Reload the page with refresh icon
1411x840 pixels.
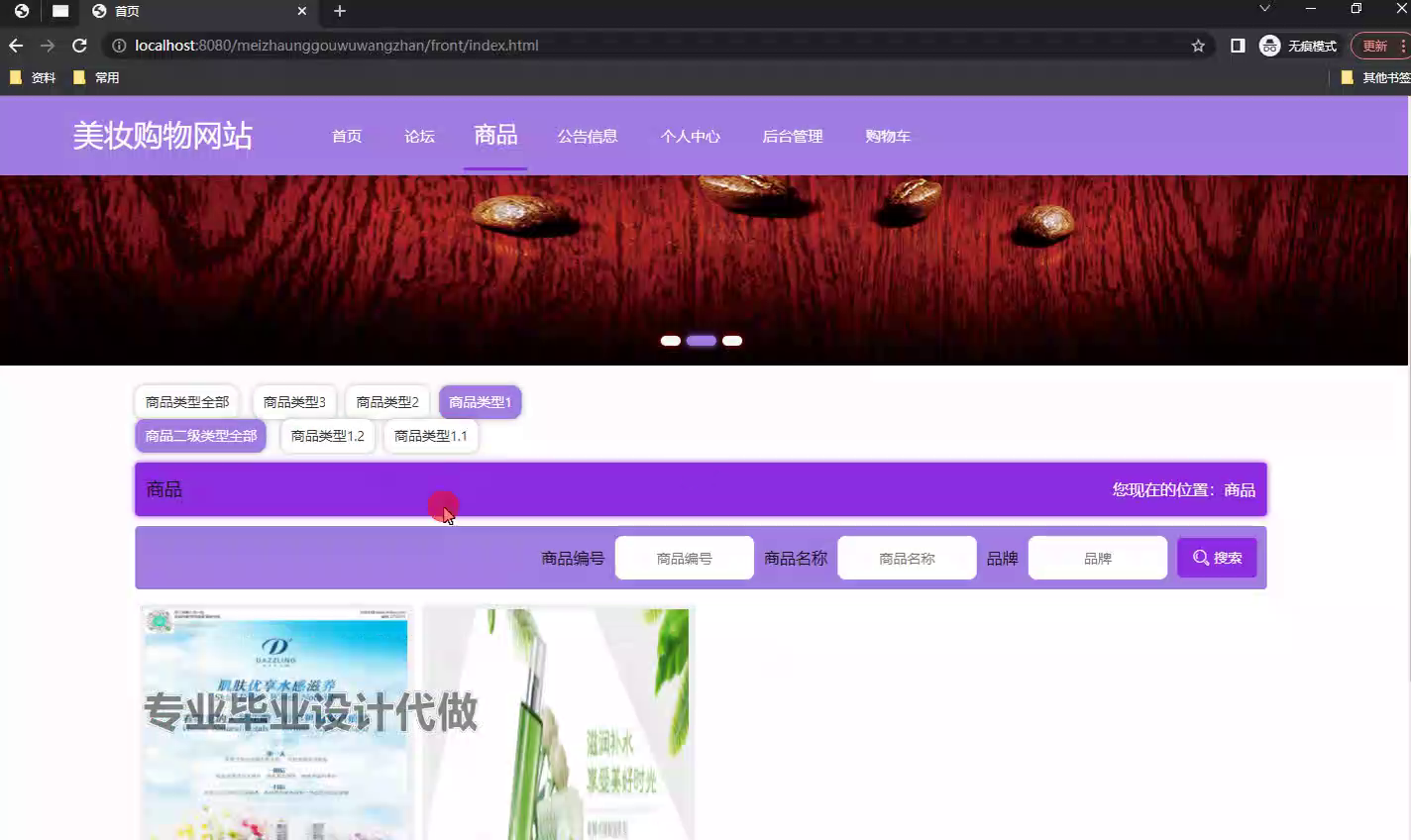(79, 46)
